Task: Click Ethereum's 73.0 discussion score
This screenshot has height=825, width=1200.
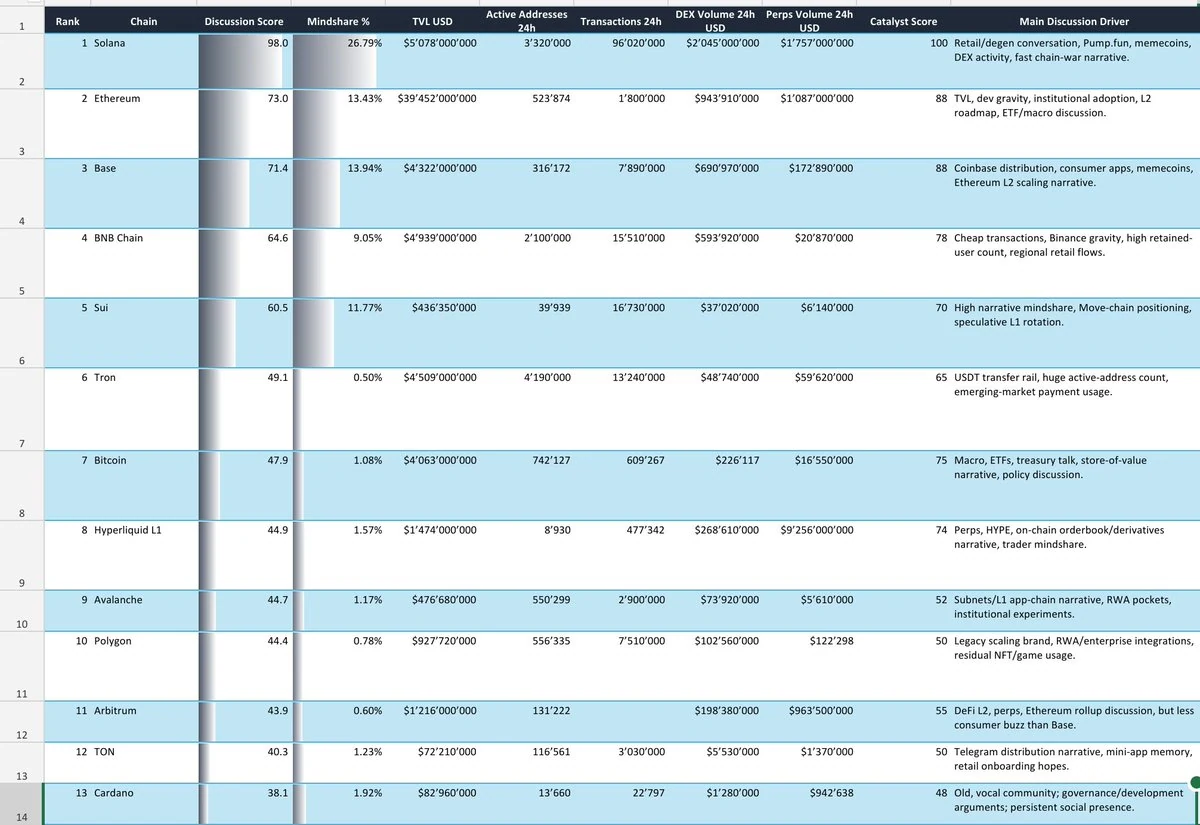Action: [x=244, y=125]
